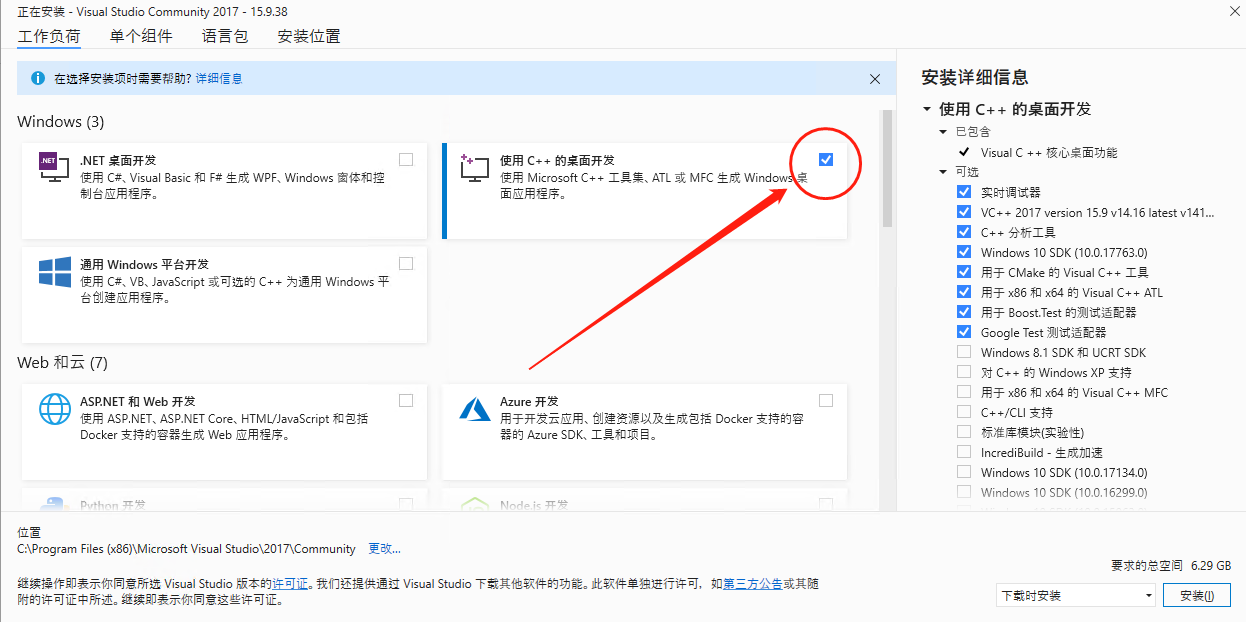This screenshot has width=1246, height=622.
Task: Check 通用 Windows 平台开发 workload
Action: 406,264
